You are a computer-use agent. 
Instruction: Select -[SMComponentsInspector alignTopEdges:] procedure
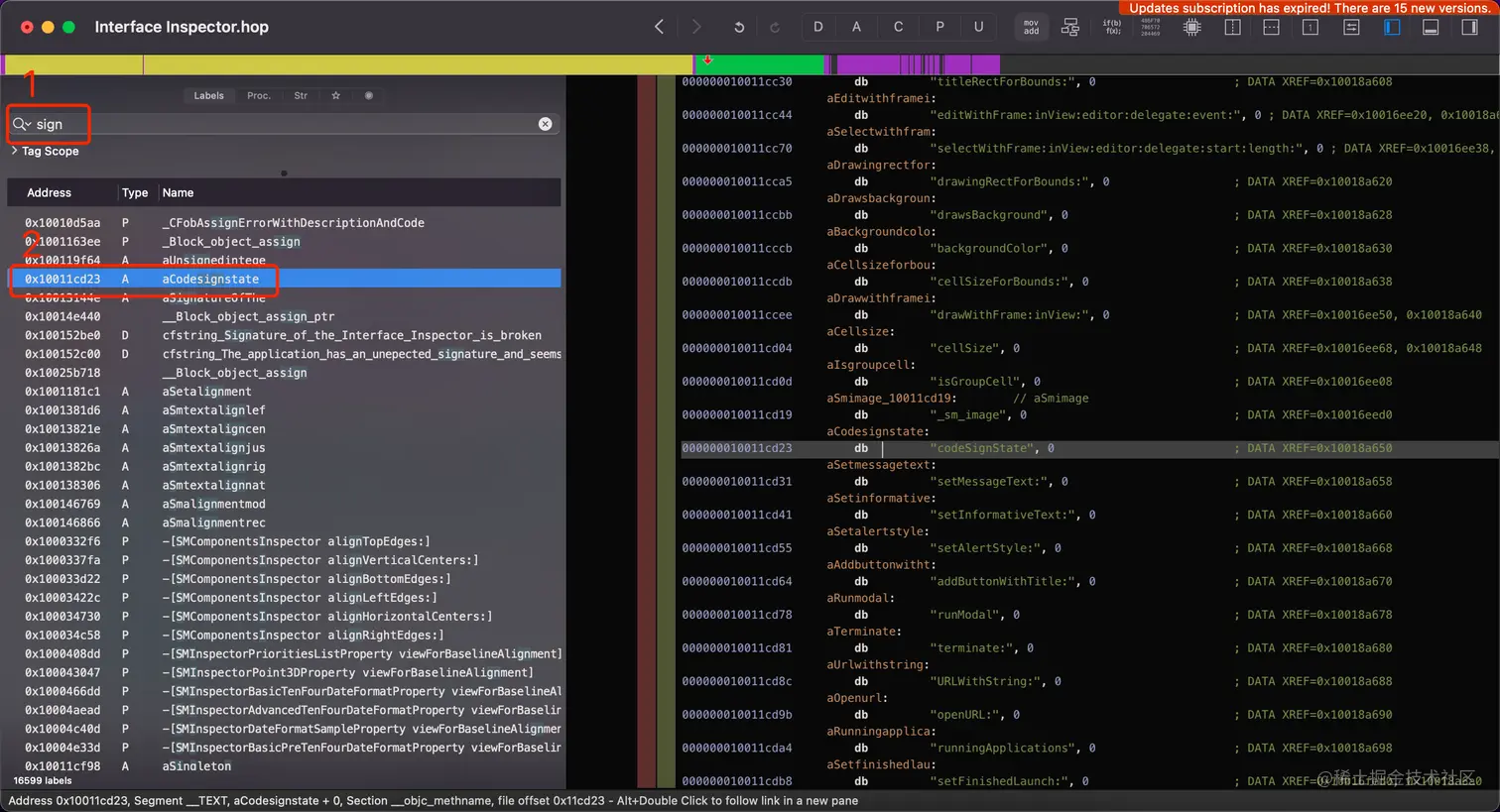pos(285,541)
